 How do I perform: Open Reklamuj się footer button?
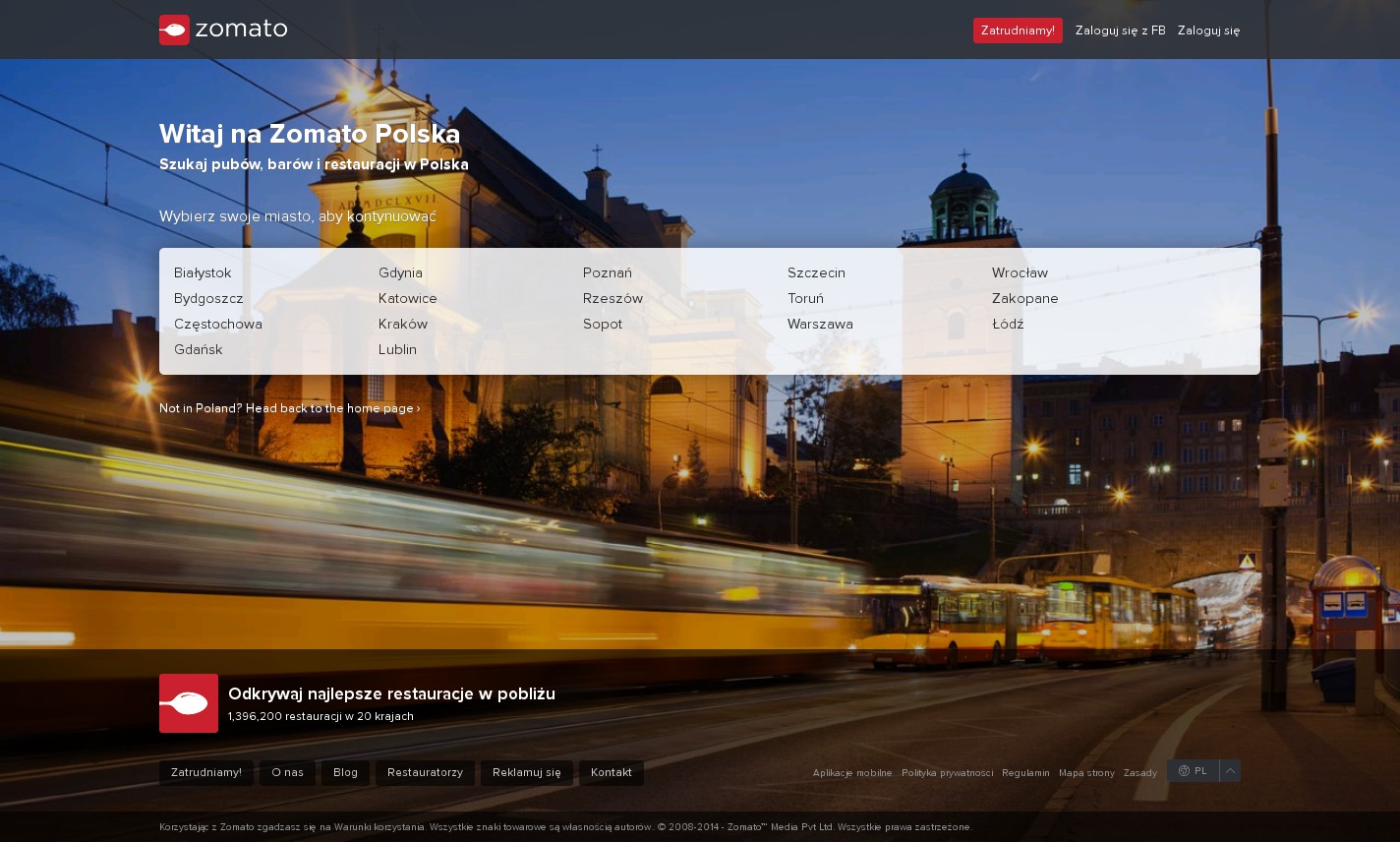(526, 772)
